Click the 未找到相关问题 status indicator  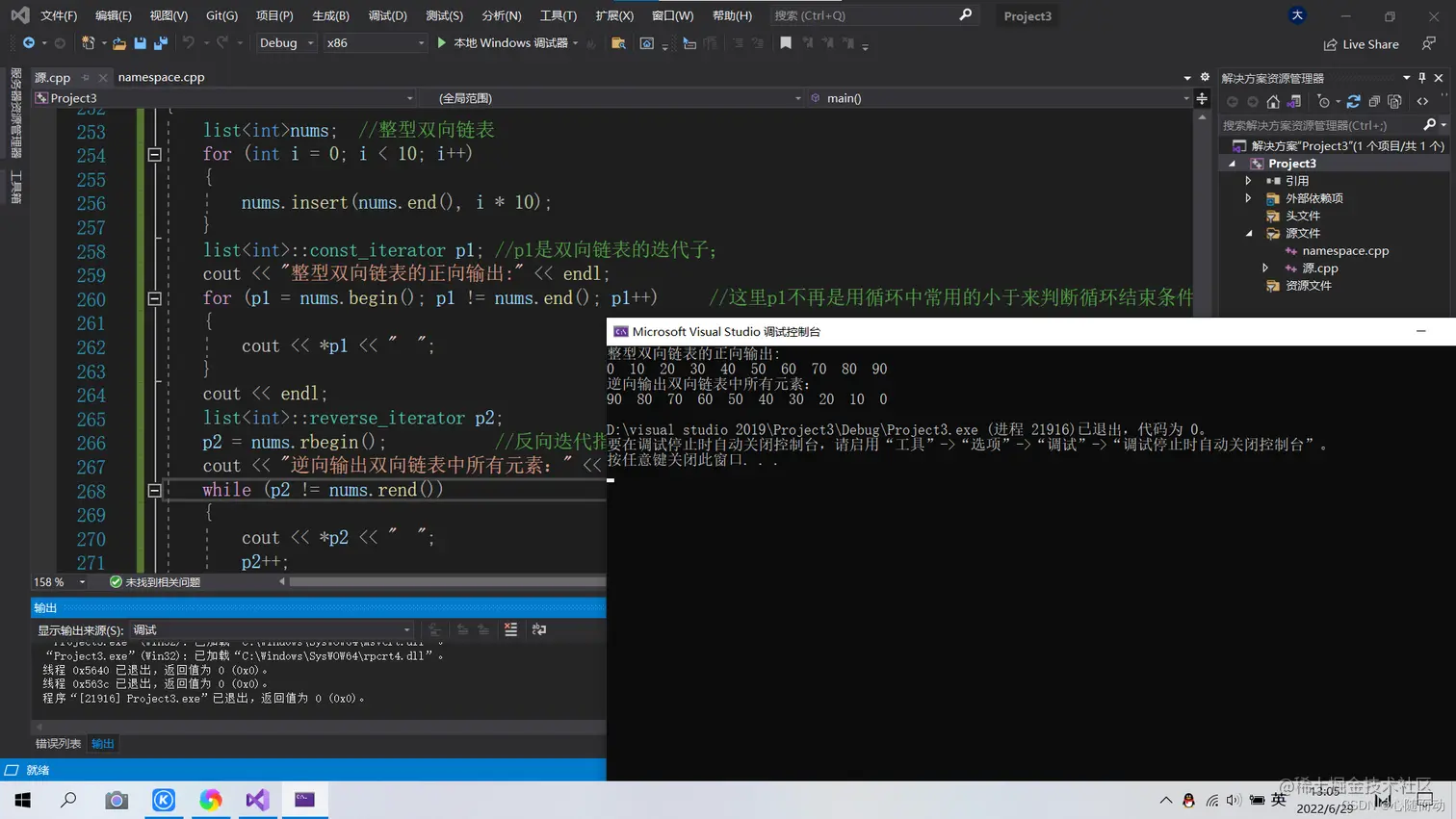pyautogui.click(x=155, y=582)
